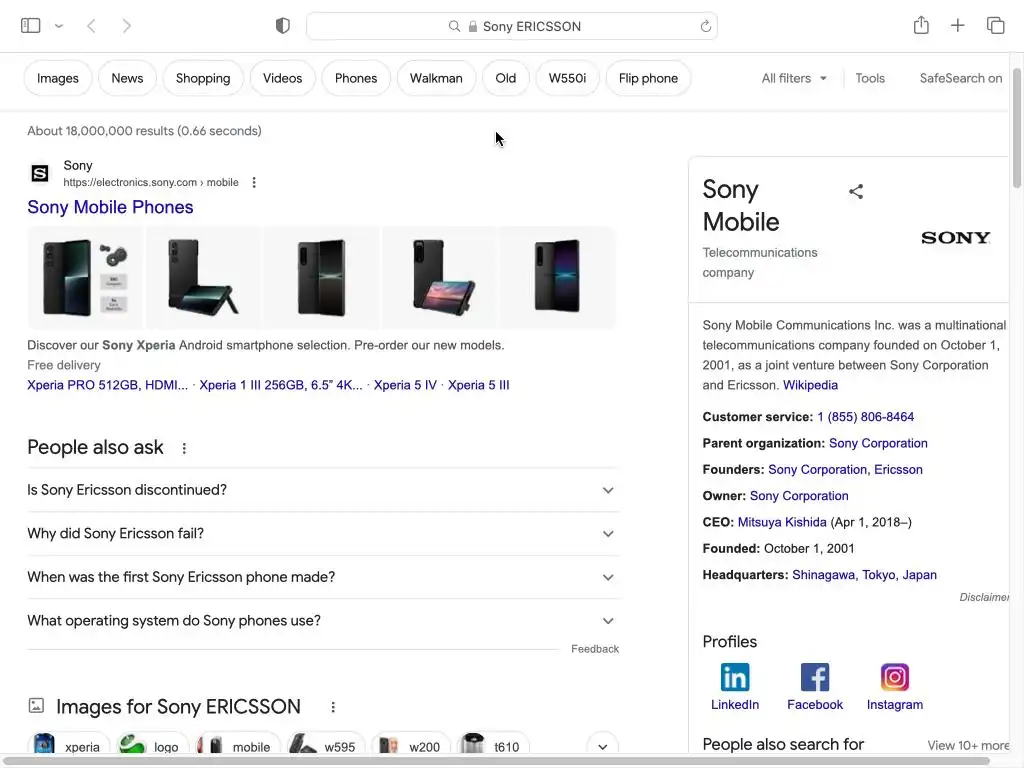
Task: Select the Walkman filter chip
Action: point(436,78)
